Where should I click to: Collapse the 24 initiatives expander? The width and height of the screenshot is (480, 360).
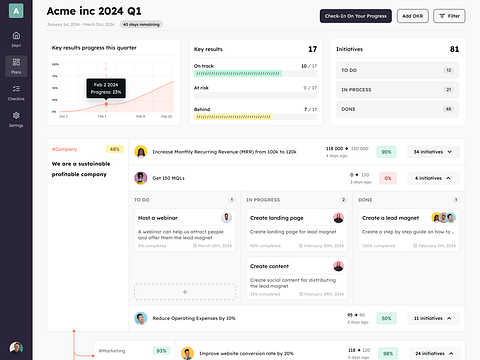tap(435, 353)
